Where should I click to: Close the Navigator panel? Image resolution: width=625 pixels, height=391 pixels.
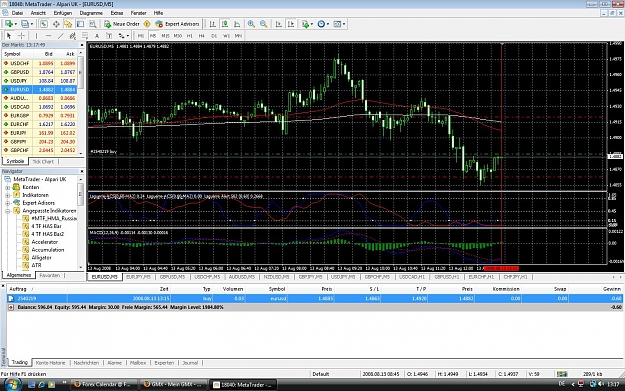[x=82, y=171]
